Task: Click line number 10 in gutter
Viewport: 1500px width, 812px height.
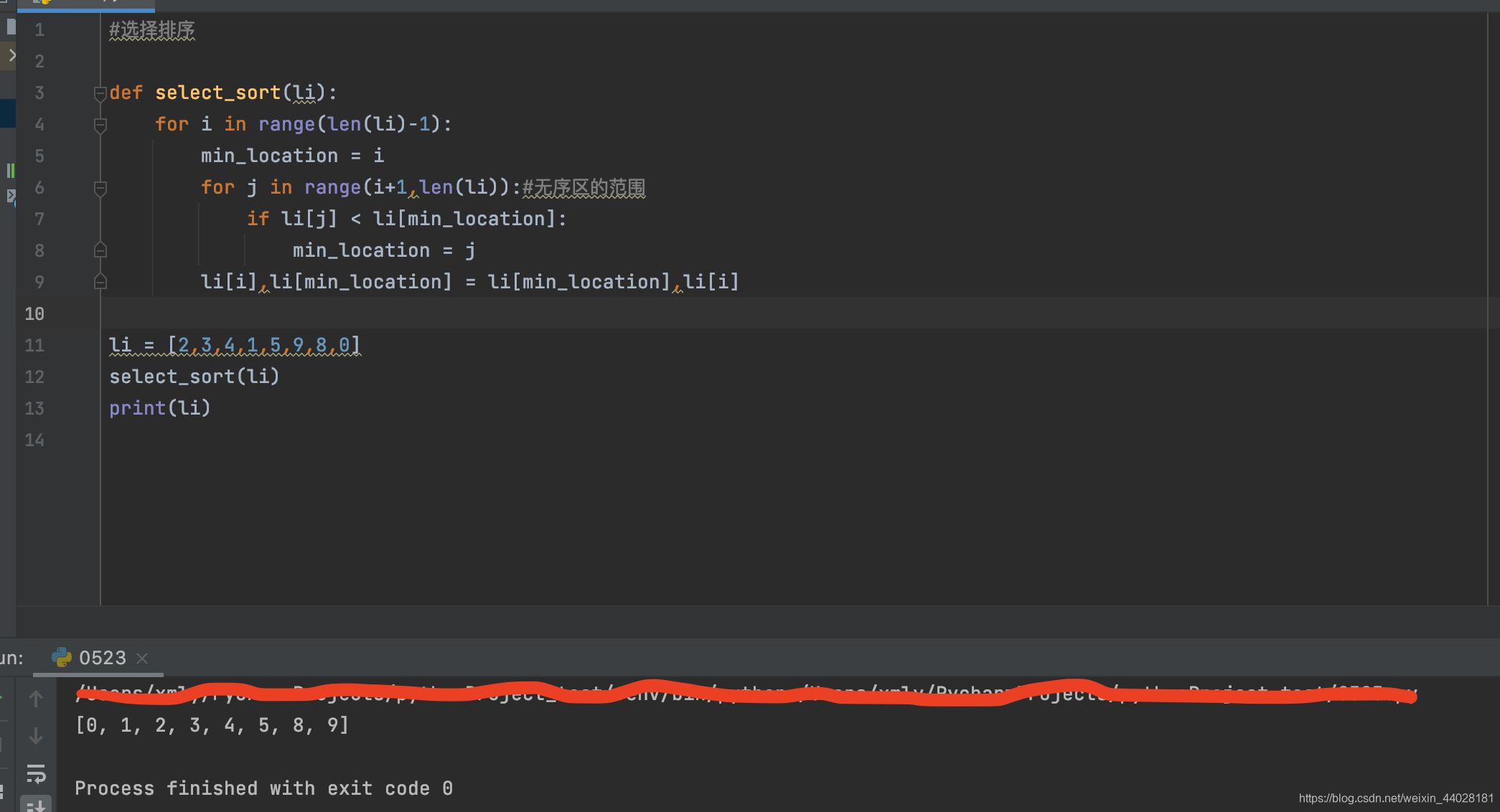Action: tap(34, 313)
